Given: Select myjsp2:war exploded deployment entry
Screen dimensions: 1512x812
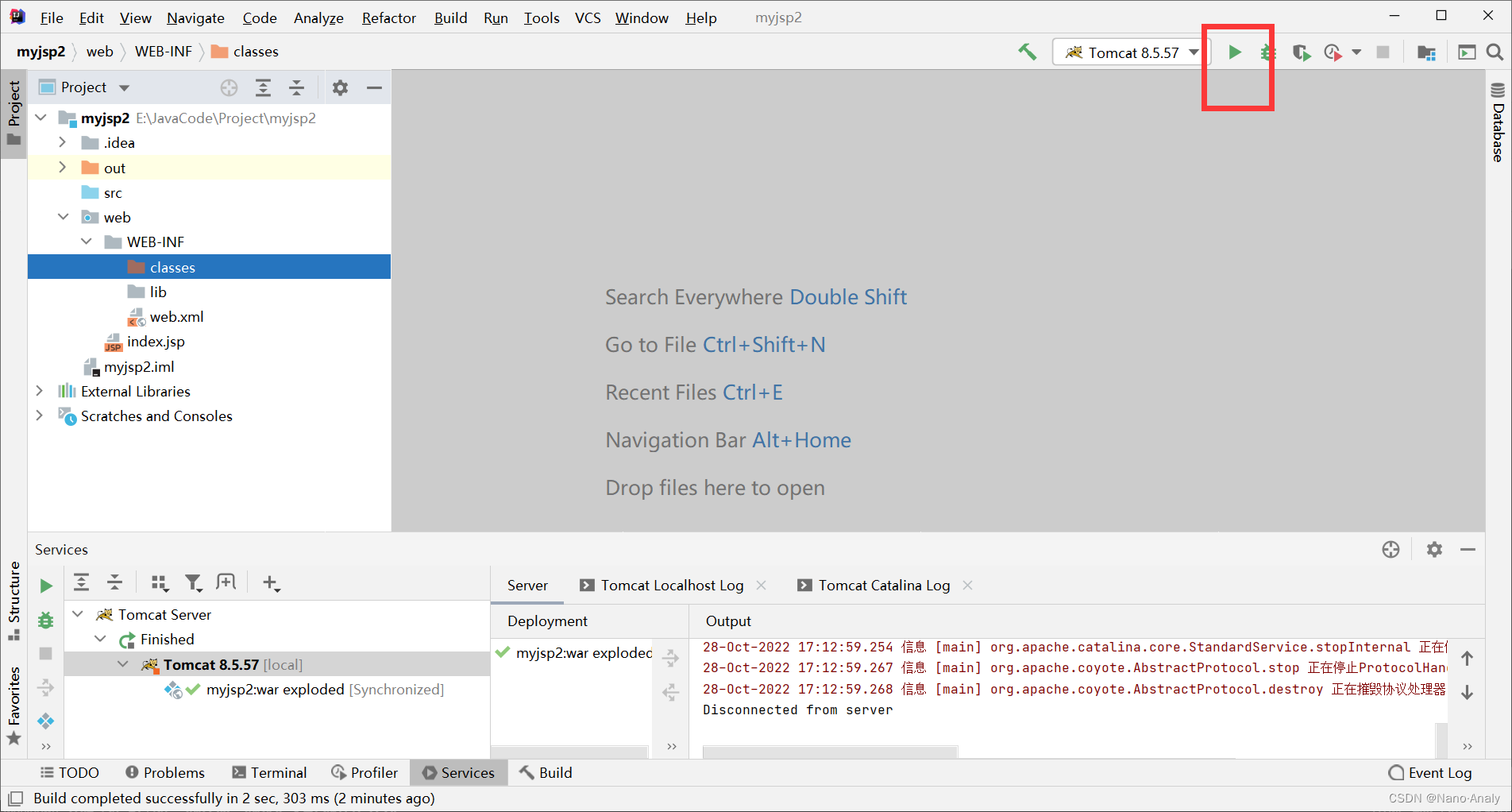Looking at the screenshot, I should click(x=584, y=652).
